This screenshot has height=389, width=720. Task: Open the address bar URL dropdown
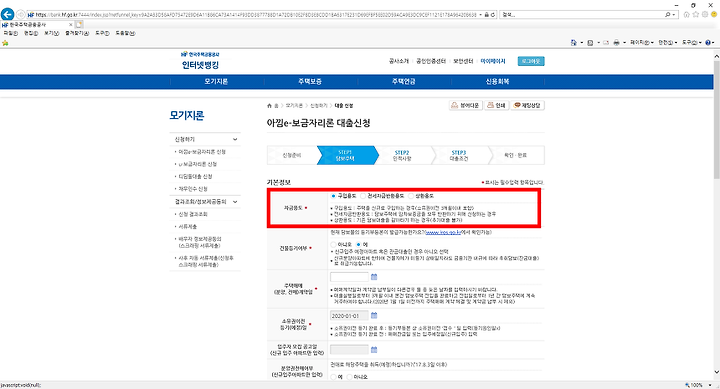pyautogui.click(x=480, y=15)
